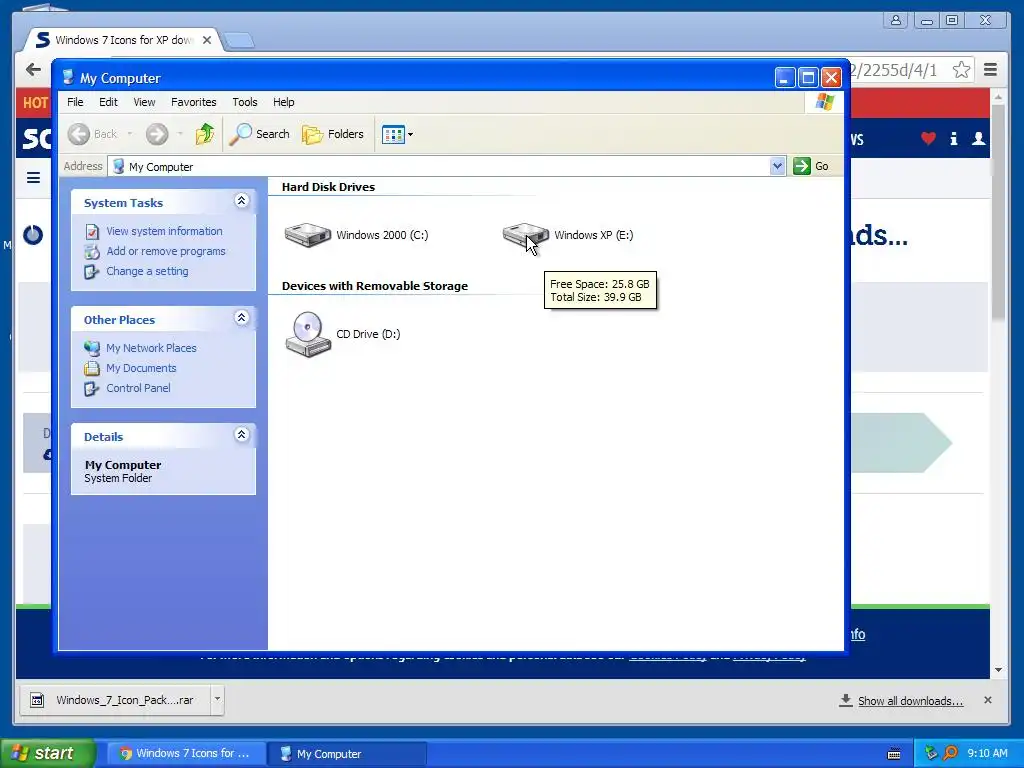
Task: Open My Network Places link
Action: [x=151, y=348]
